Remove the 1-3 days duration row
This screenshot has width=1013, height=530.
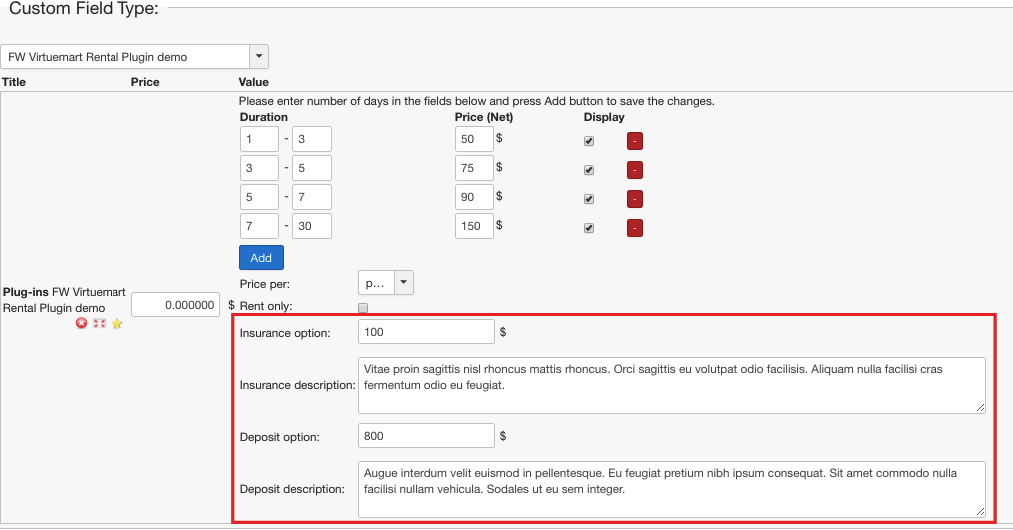pos(634,141)
